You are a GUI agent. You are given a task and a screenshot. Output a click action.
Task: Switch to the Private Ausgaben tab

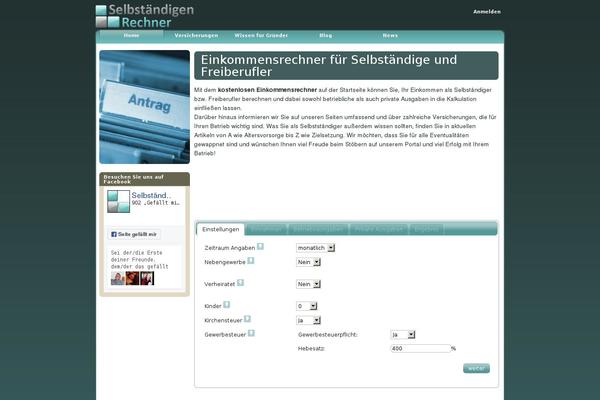[x=379, y=229]
